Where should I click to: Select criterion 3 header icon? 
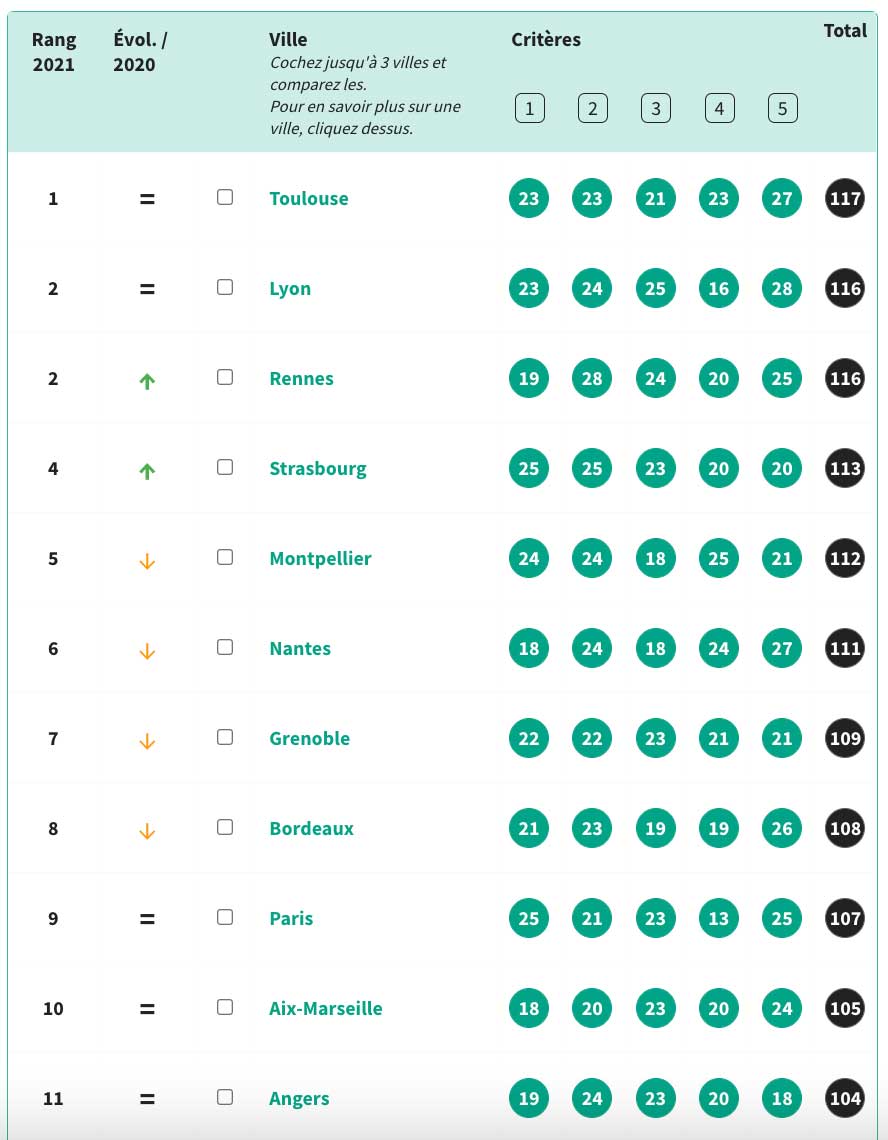click(656, 109)
